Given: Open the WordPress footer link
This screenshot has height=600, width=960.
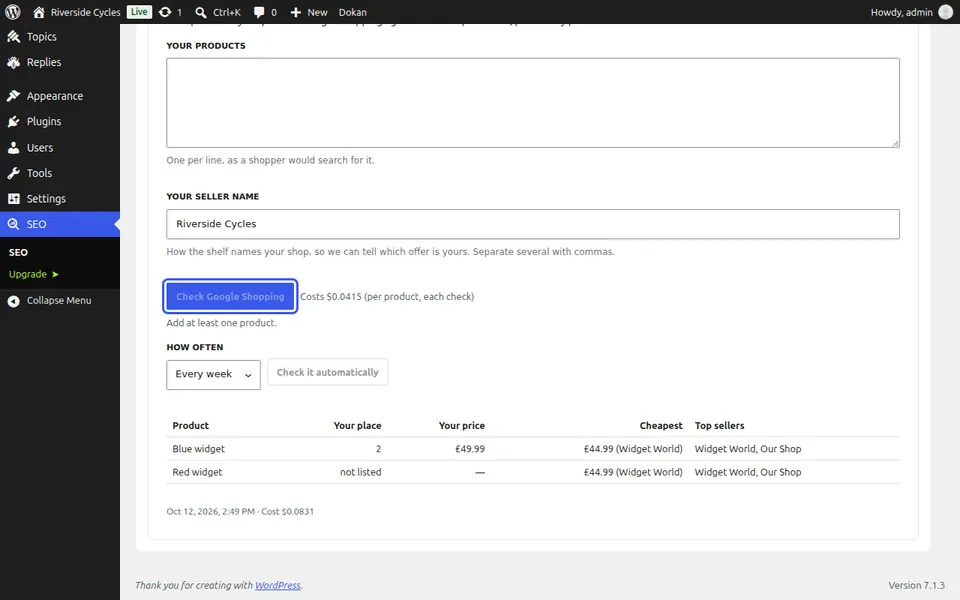Looking at the screenshot, I should tap(277, 585).
